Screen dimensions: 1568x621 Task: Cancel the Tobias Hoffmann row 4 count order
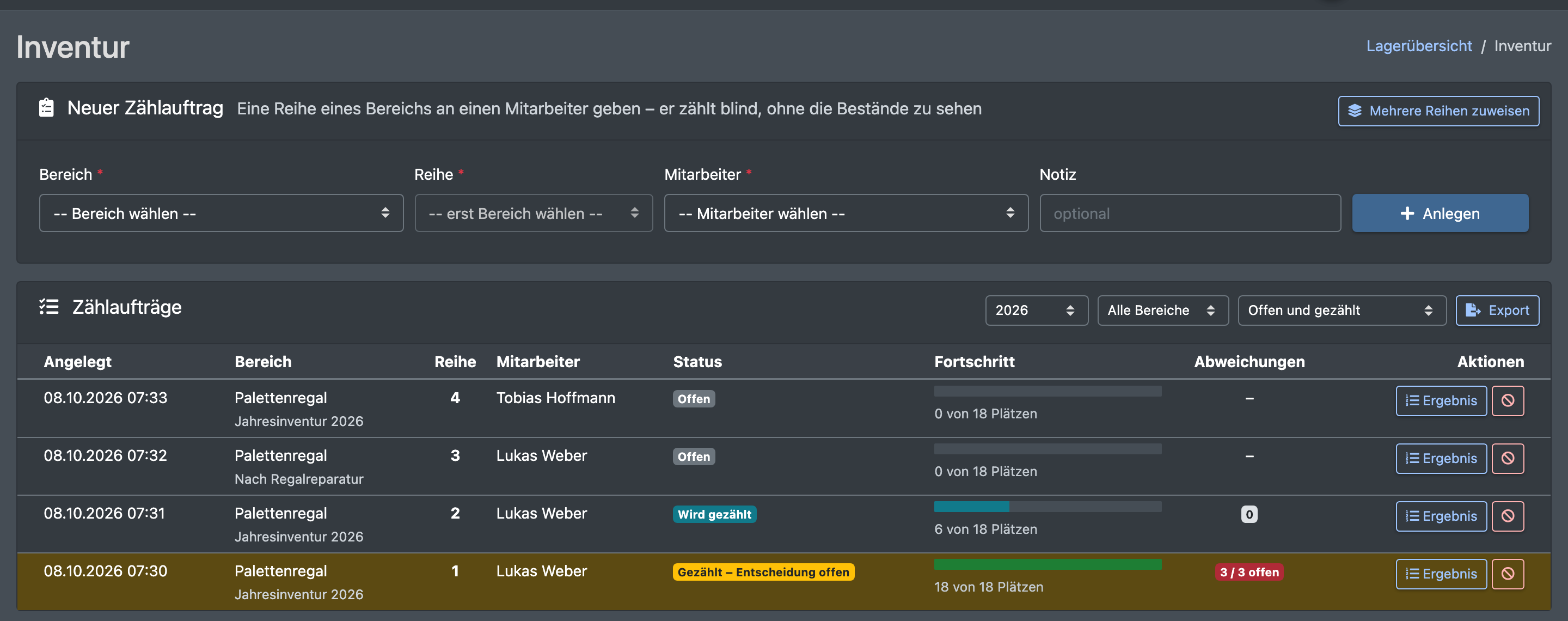click(1507, 400)
